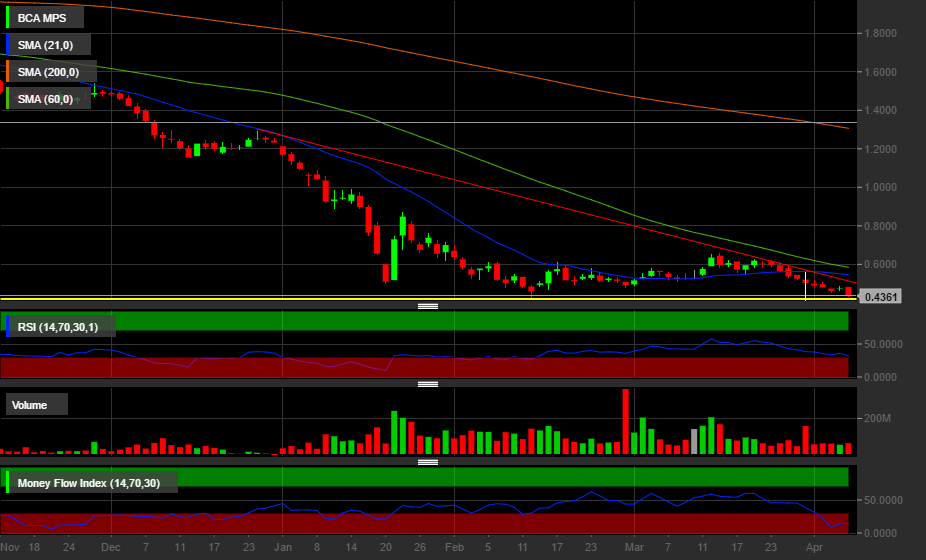Click the 26 date label
This screenshot has height=560, width=926.
click(x=420, y=547)
